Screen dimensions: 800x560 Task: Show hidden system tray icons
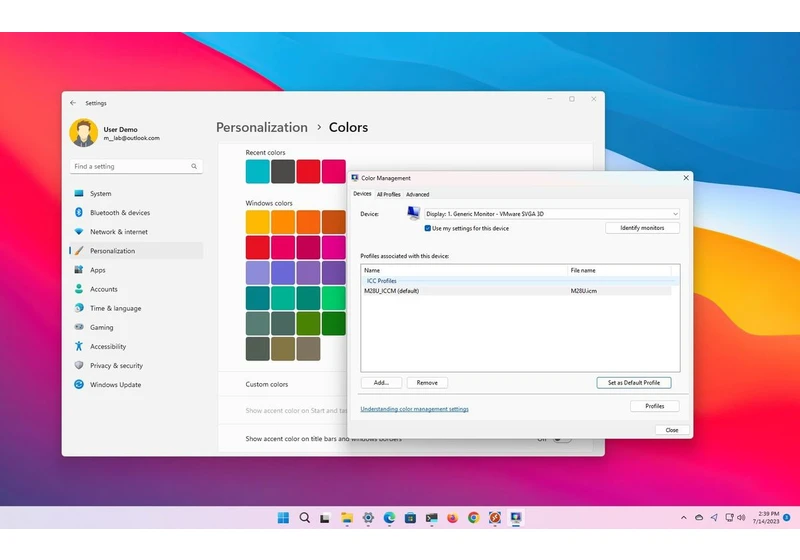coord(684,518)
